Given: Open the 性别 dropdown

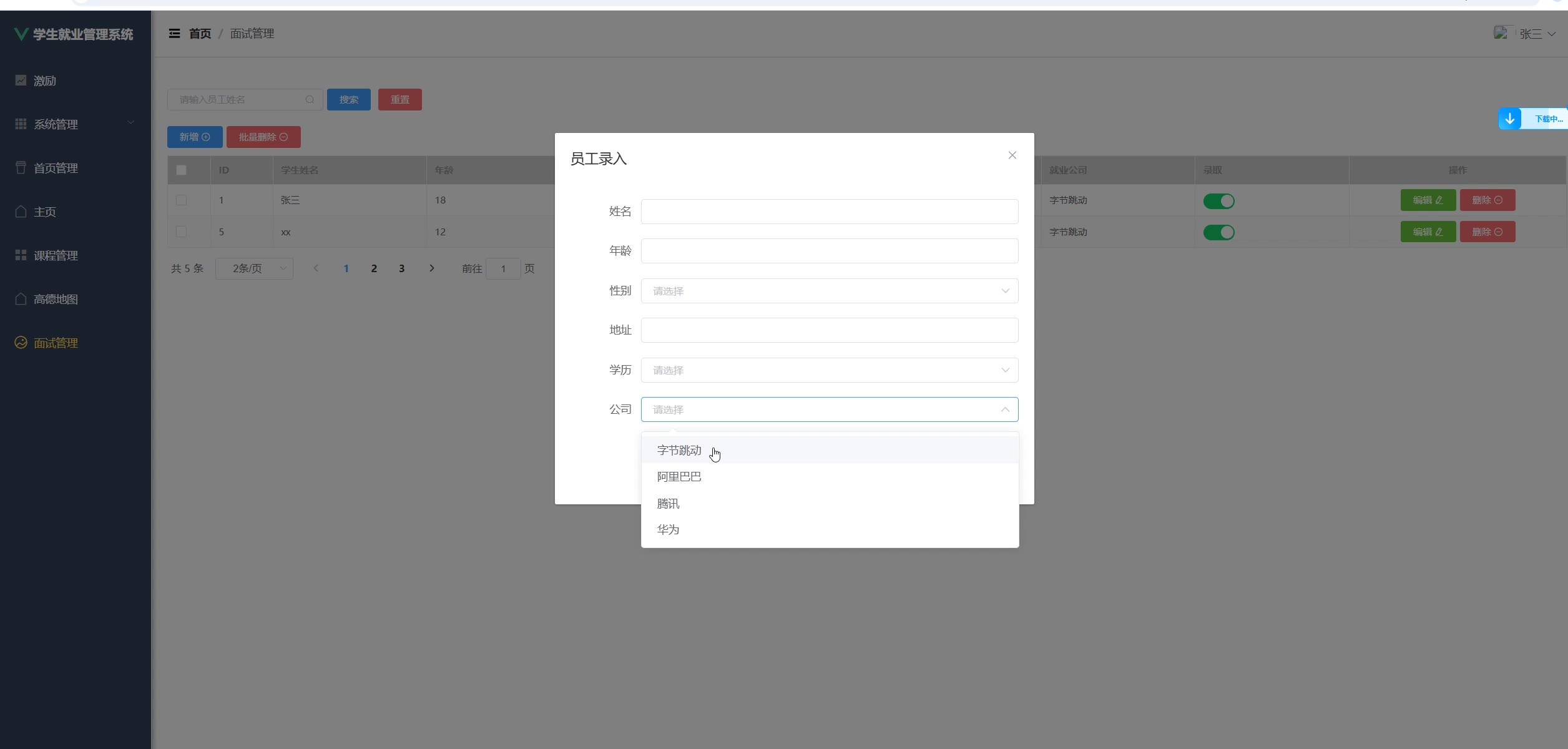Looking at the screenshot, I should 829,291.
